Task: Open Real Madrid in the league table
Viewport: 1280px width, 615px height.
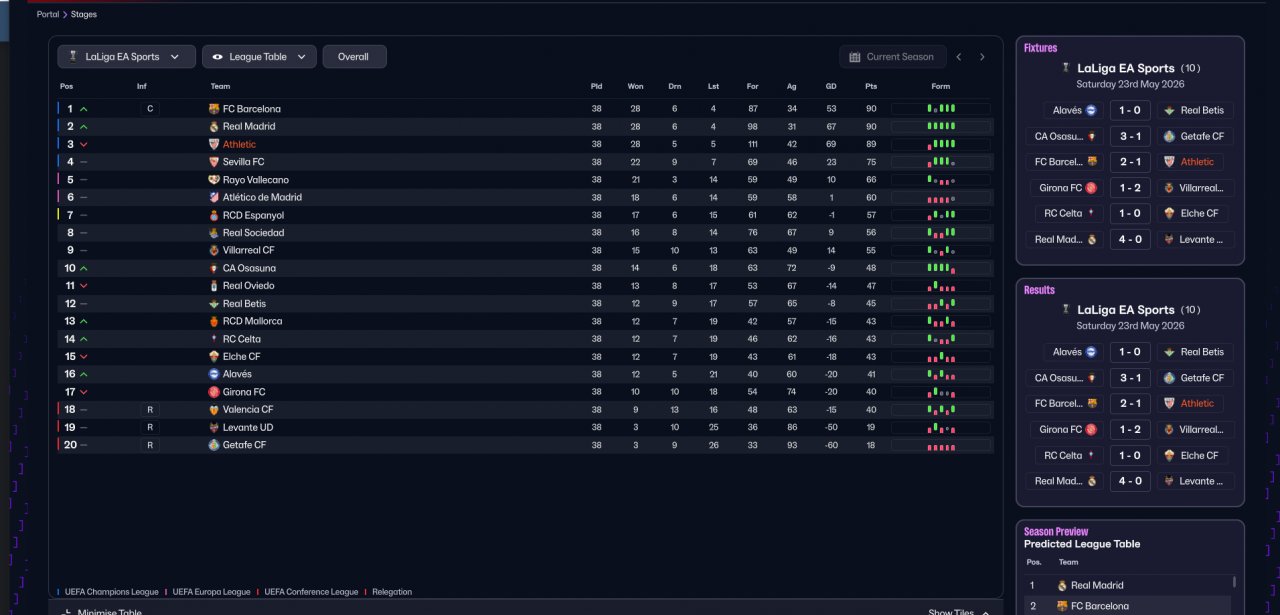Action: pos(249,127)
